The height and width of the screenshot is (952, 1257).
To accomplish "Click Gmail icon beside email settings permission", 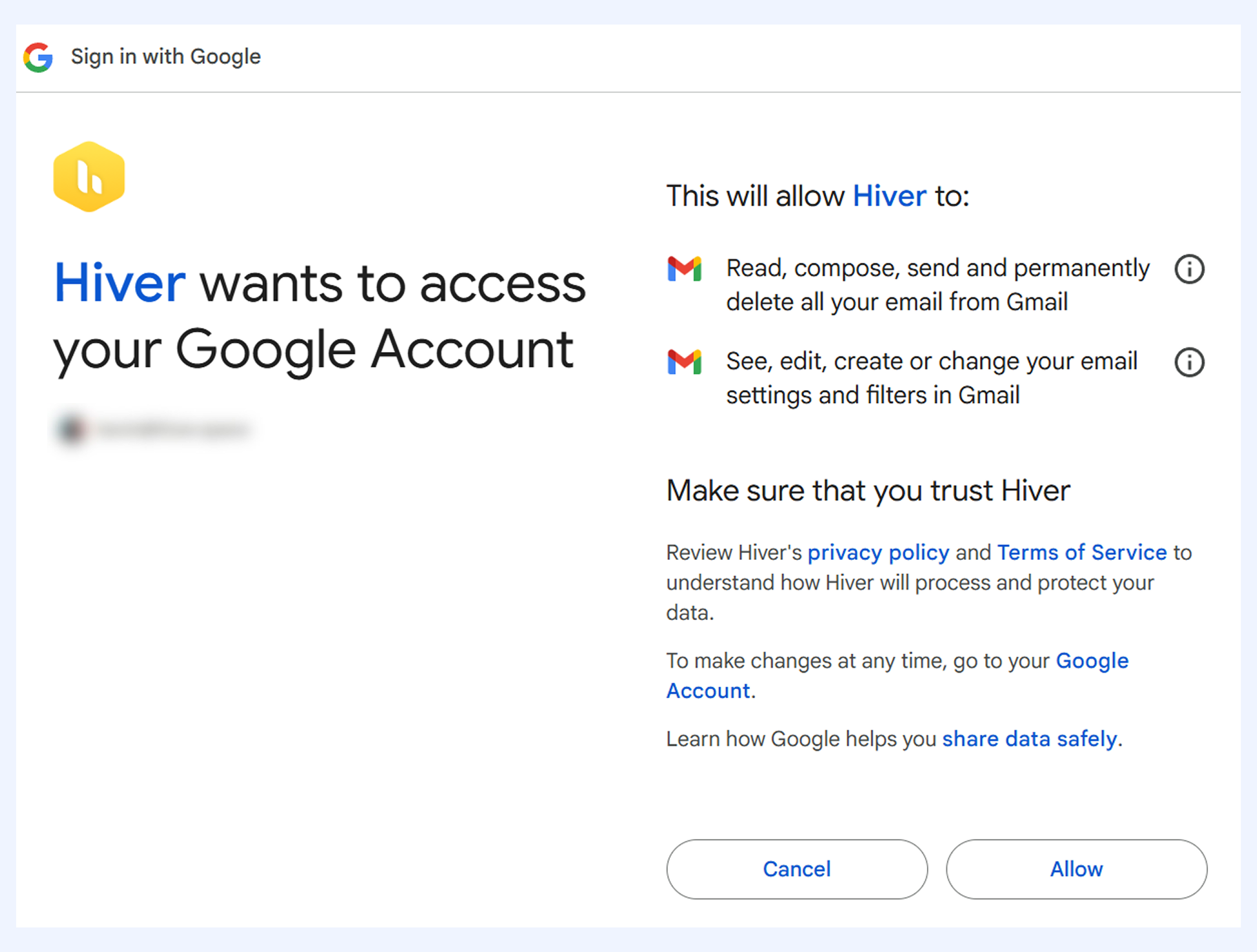I will pyautogui.click(x=685, y=362).
